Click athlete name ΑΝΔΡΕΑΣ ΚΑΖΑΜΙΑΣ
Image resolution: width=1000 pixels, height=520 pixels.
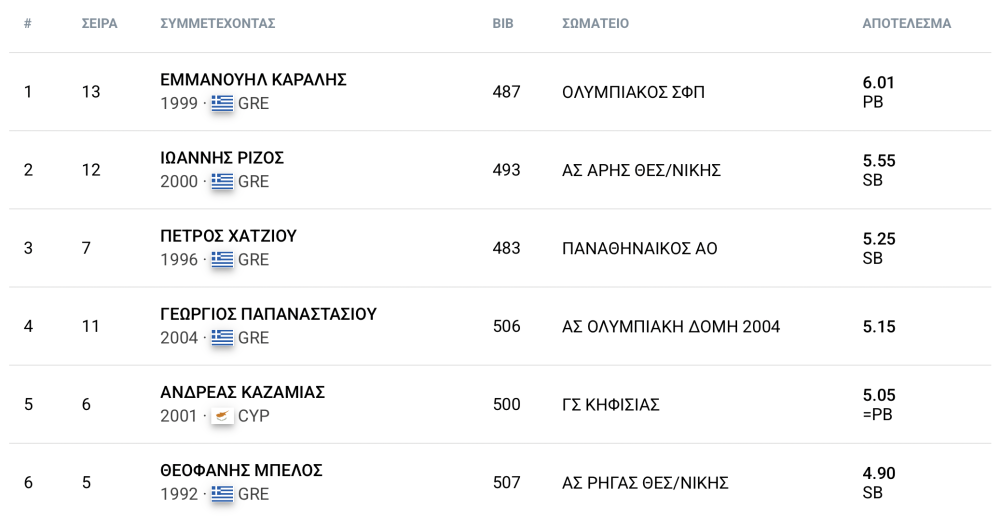[242, 392]
